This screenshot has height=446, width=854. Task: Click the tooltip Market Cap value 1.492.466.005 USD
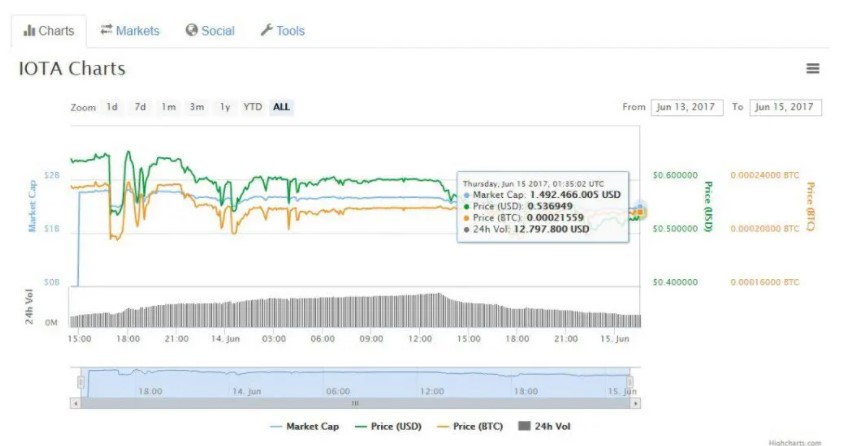[x=575, y=195]
